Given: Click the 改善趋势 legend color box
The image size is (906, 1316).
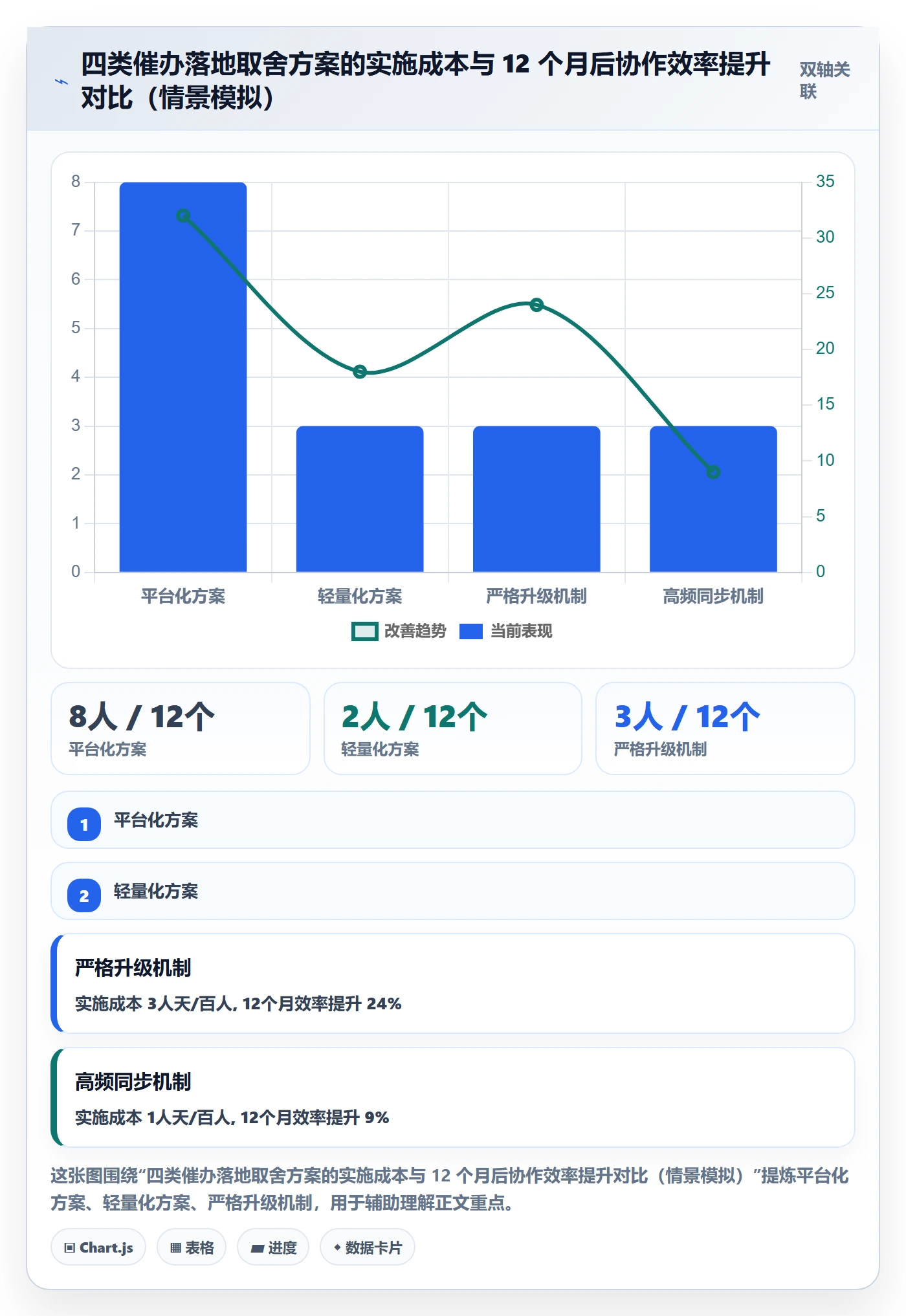Looking at the screenshot, I should (364, 631).
